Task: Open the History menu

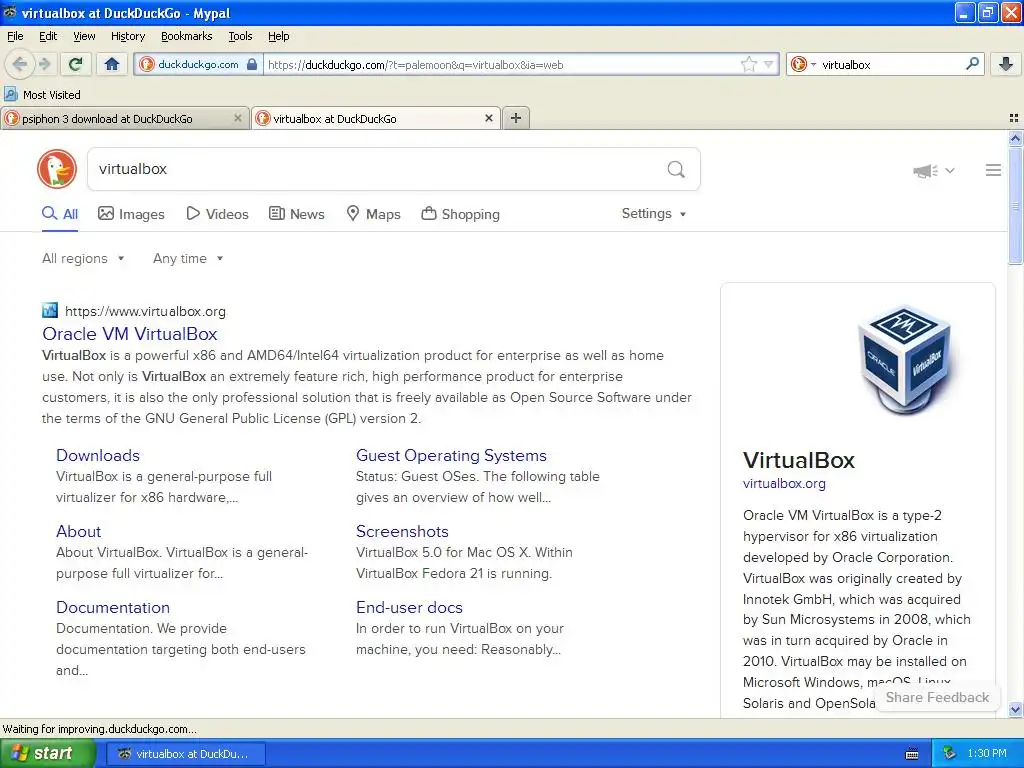Action: (127, 36)
